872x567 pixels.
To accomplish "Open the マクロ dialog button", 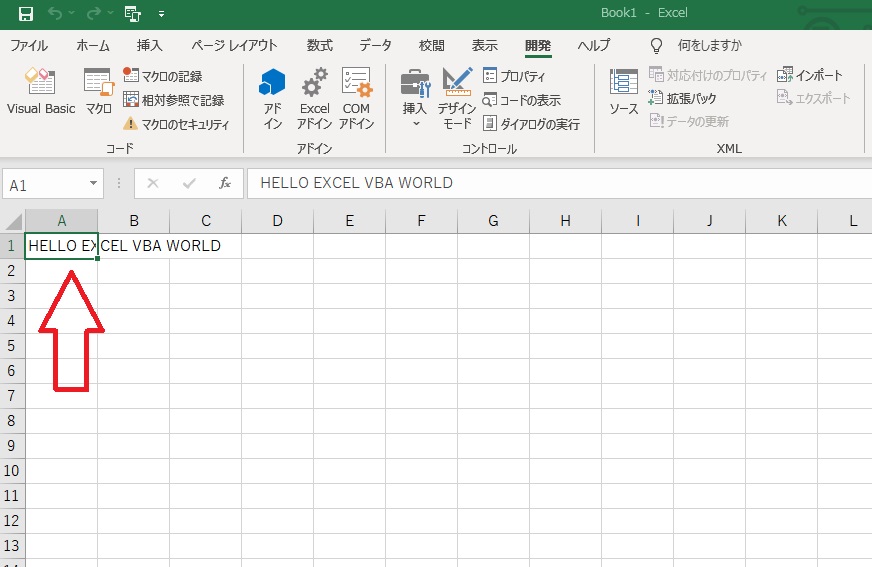I will pyautogui.click(x=98, y=91).
